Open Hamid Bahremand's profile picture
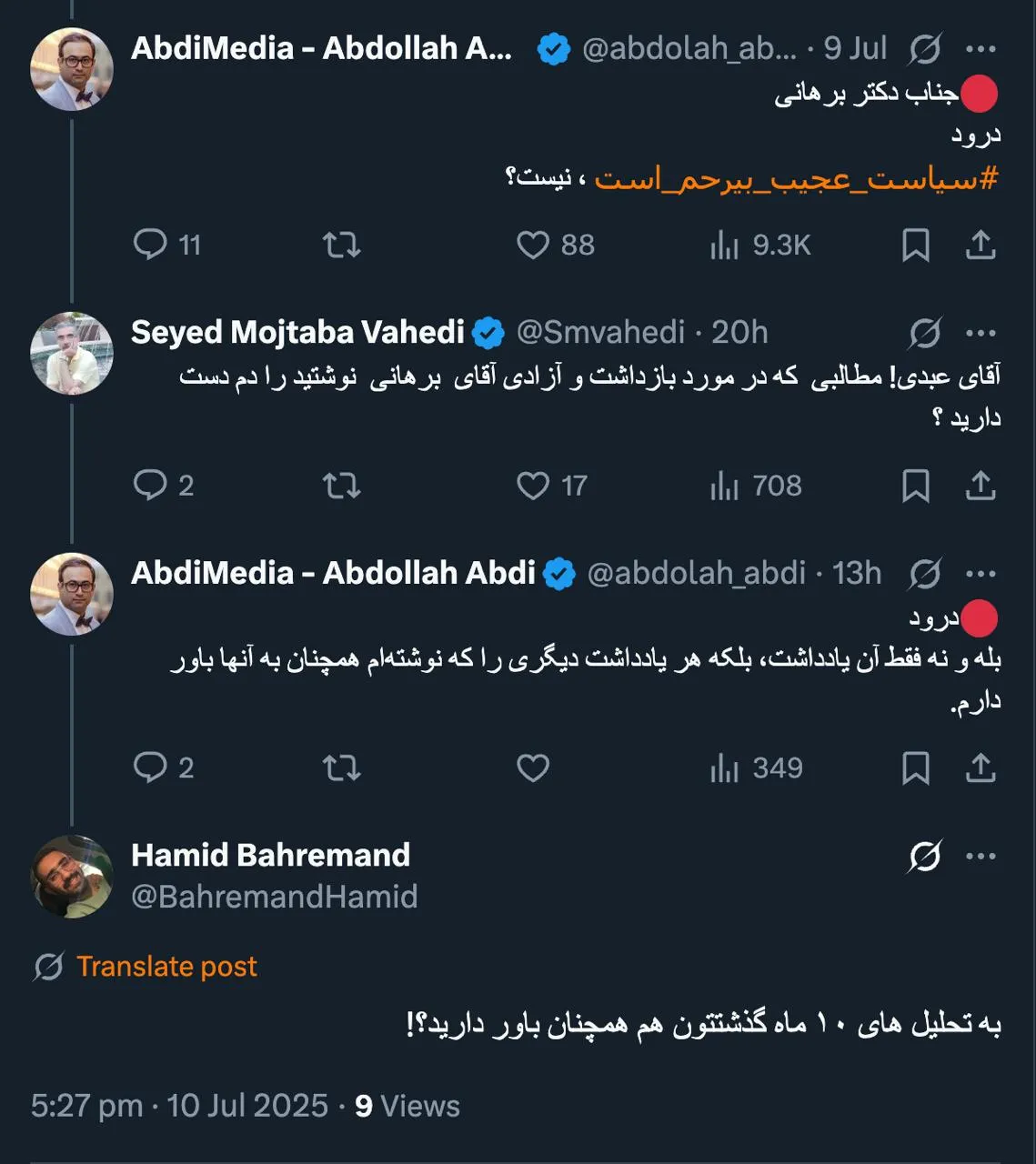1036x1164 pixels. click(x=72, y=876)
